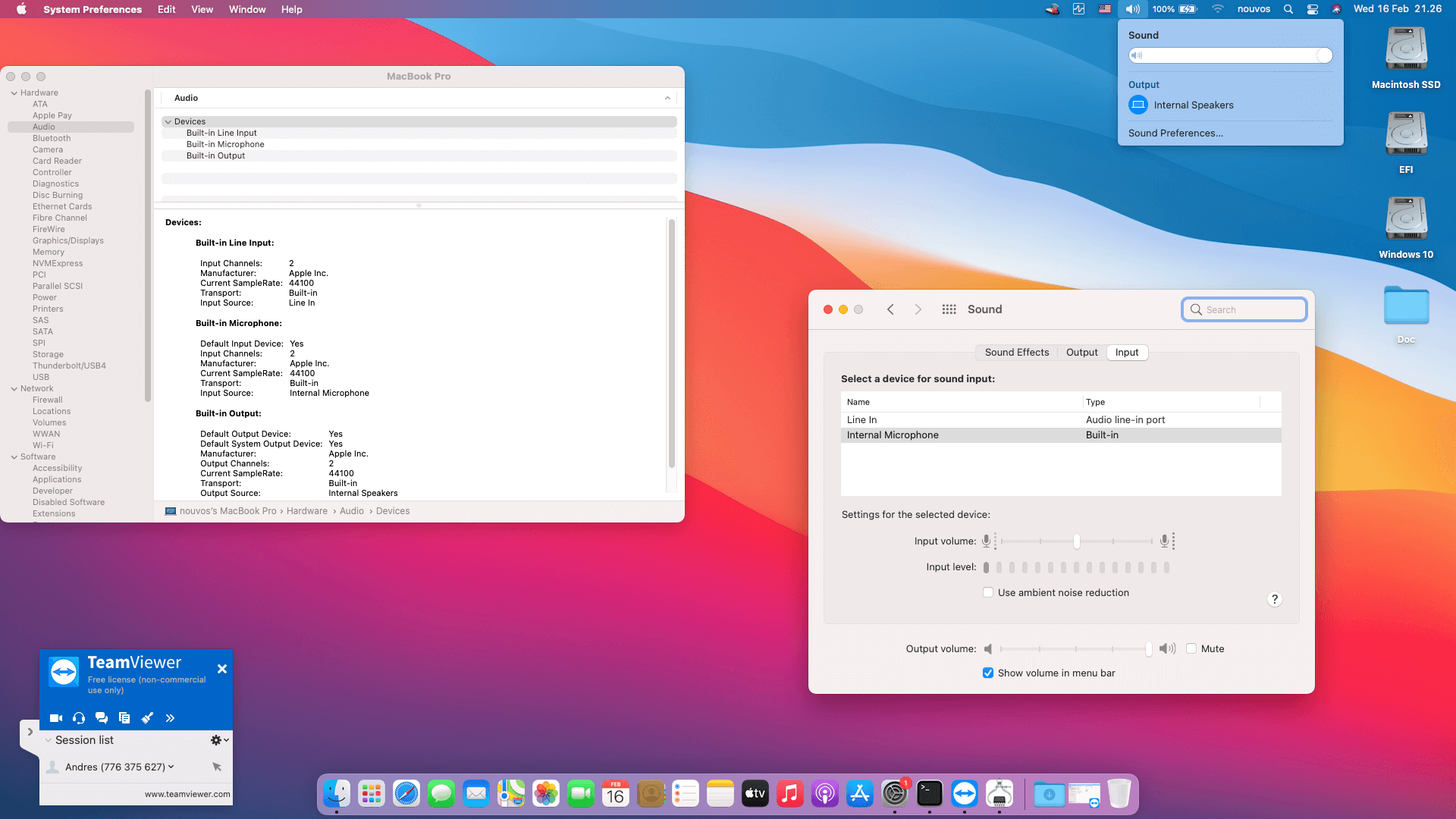The height and width of the screenshot is (819, 1456).
Task: Open the Session list gear settings
Action: coord(218,739)
